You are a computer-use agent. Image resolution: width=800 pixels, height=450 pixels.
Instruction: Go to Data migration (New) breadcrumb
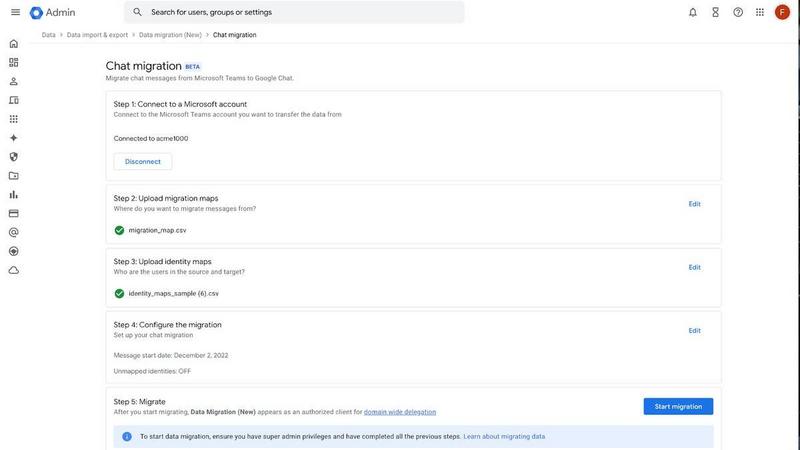pos(170,35)
